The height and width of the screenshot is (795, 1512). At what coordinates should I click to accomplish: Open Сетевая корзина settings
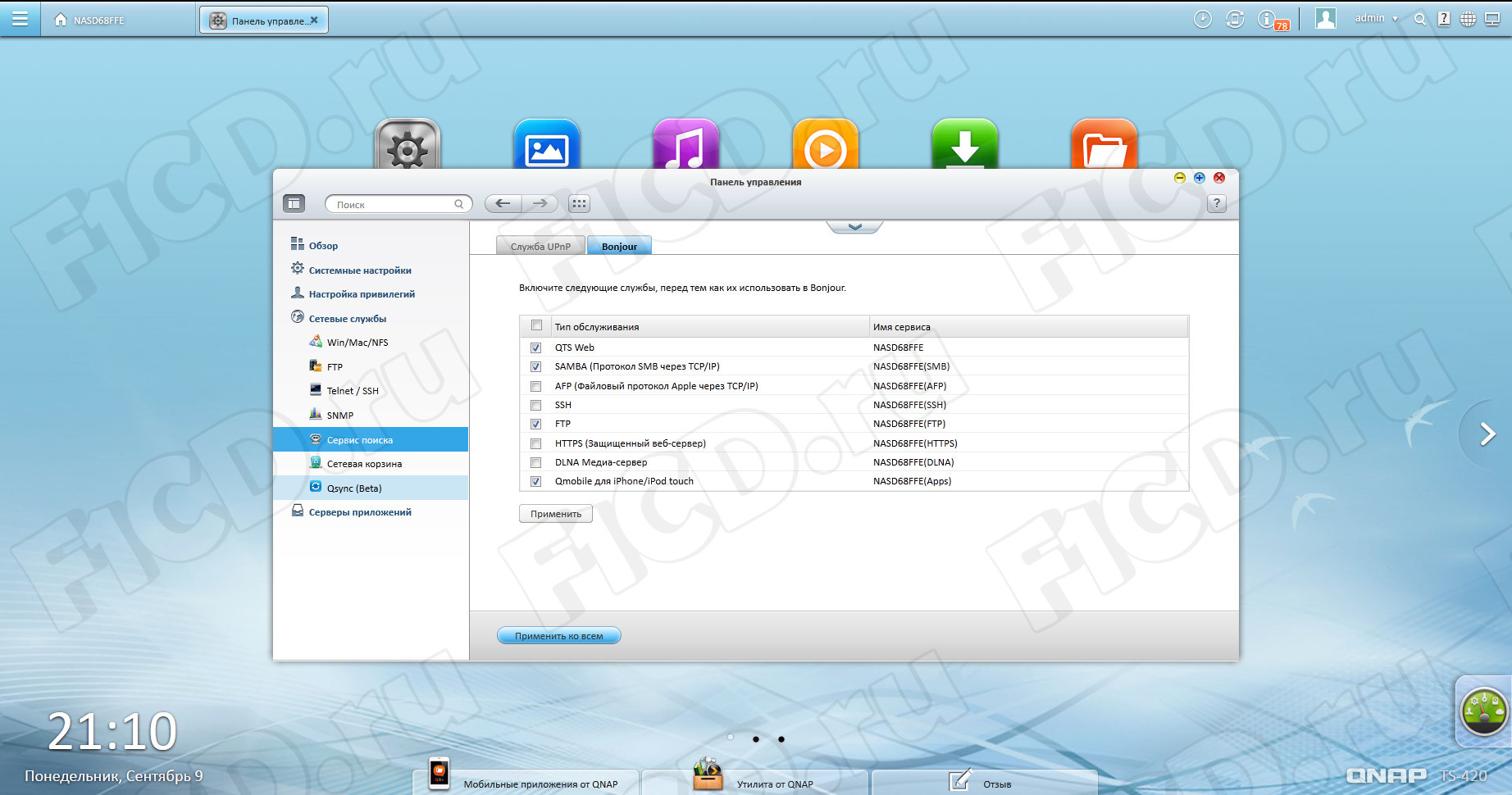(x=364, y=463)
